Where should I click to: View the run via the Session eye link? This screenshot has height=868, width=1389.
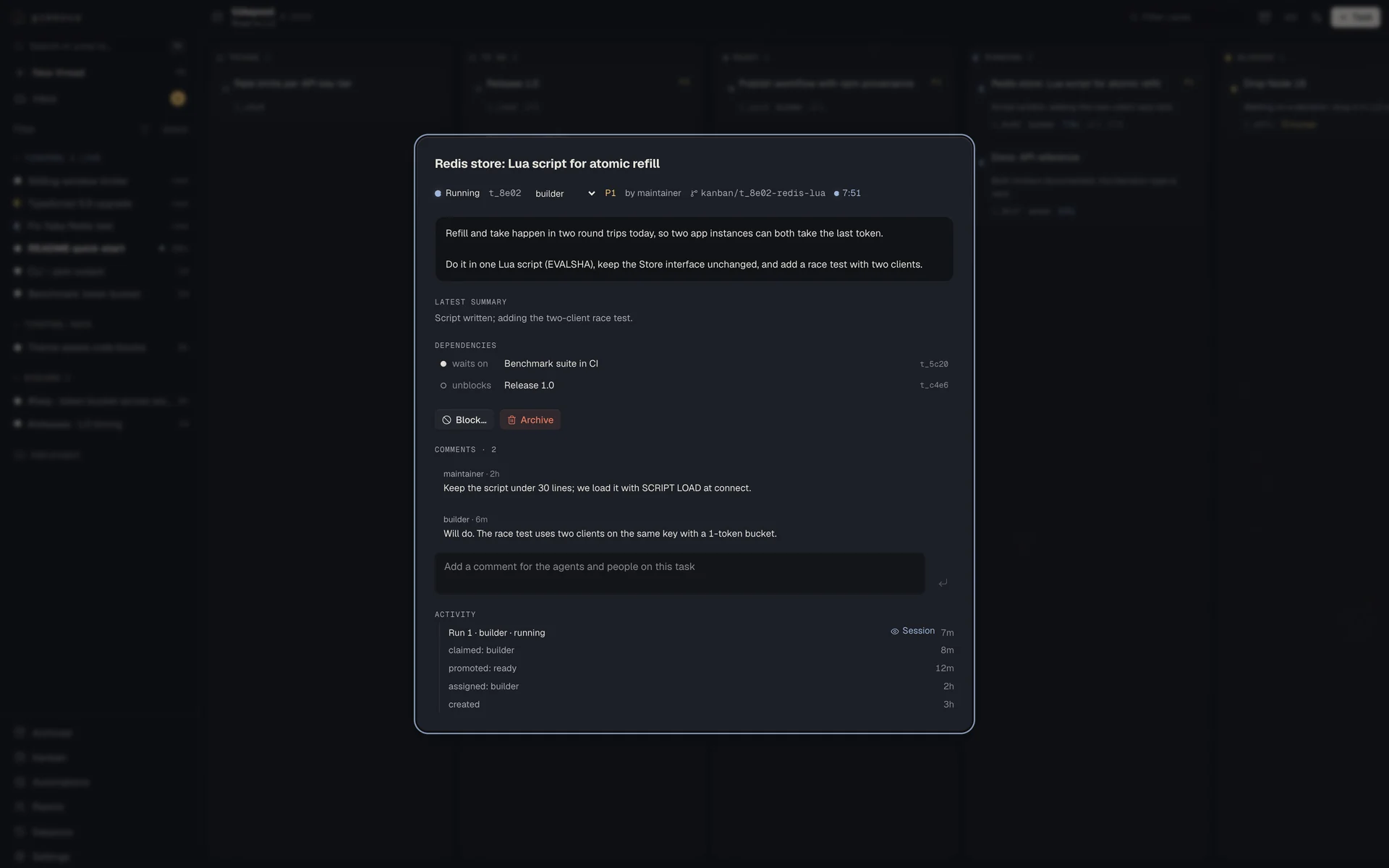click(x=912, y=631)
